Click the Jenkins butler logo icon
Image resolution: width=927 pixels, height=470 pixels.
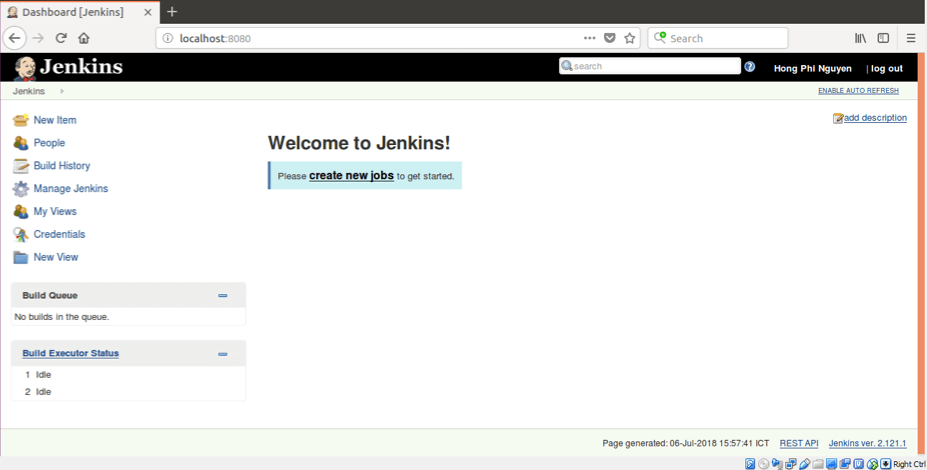(25, 67)
